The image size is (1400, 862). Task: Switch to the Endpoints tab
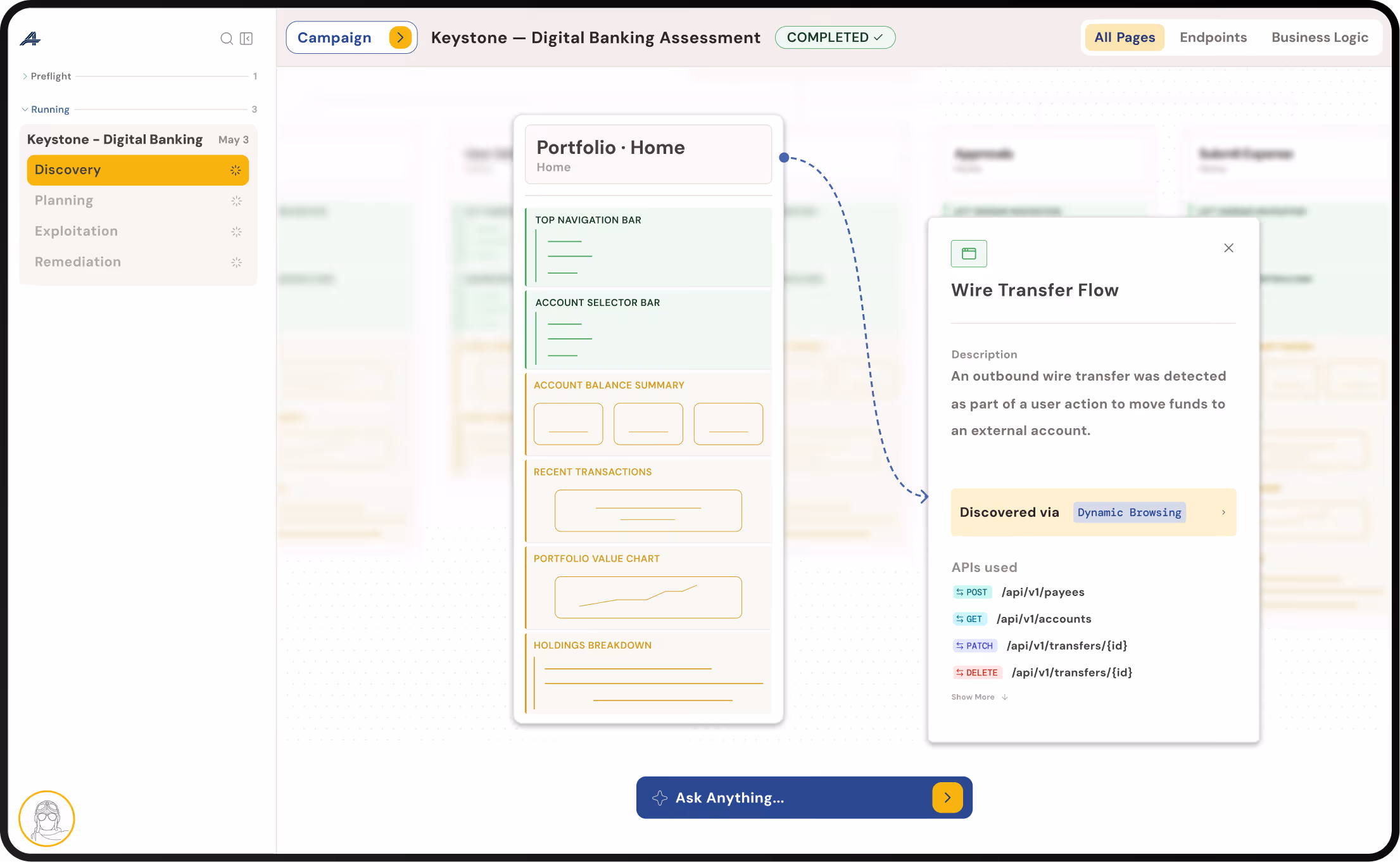click(x=1213, y=37)
